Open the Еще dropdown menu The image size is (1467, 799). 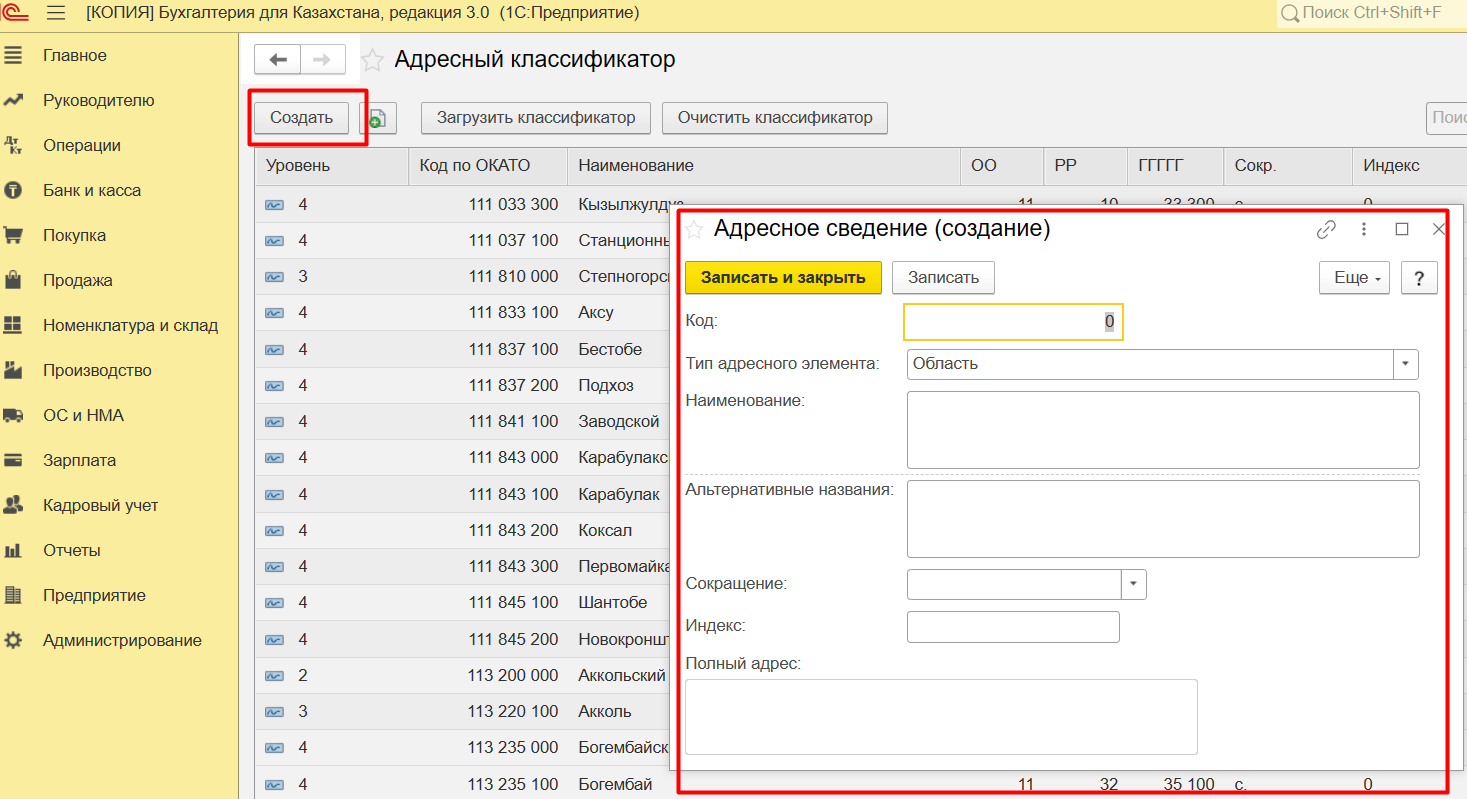[1355, 278]
